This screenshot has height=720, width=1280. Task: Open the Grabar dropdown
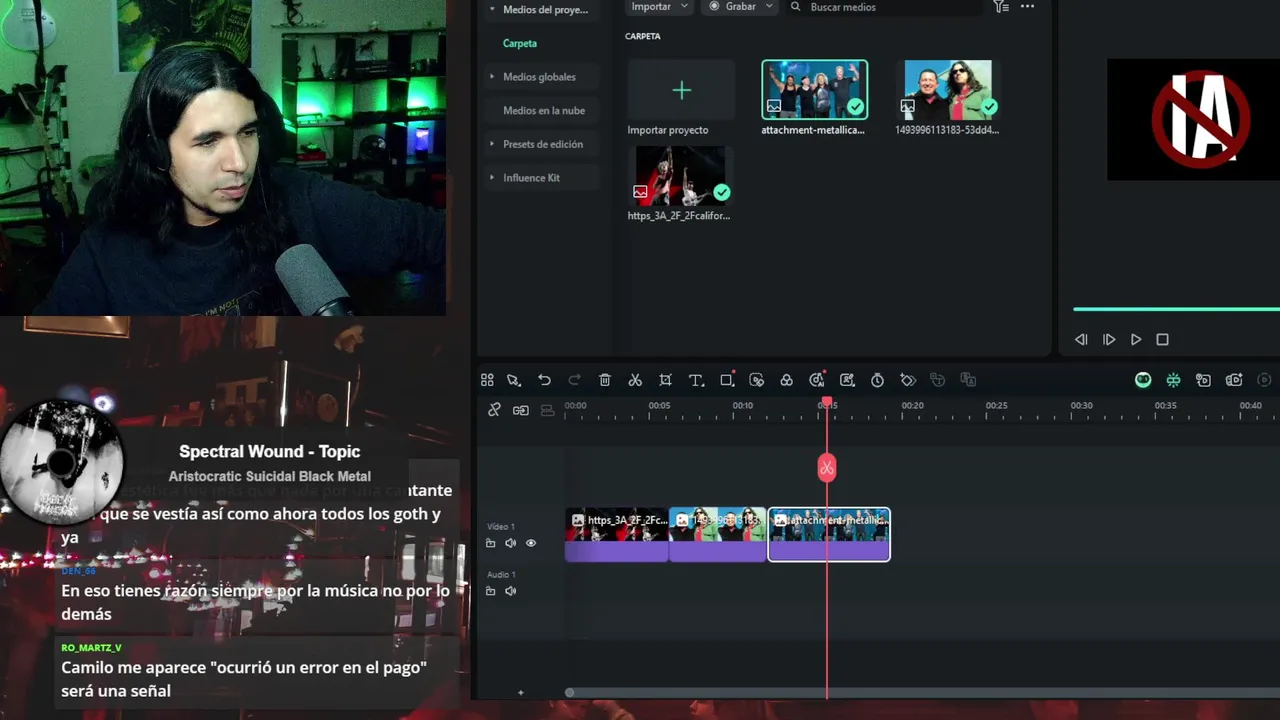click(x=739, y=7)
